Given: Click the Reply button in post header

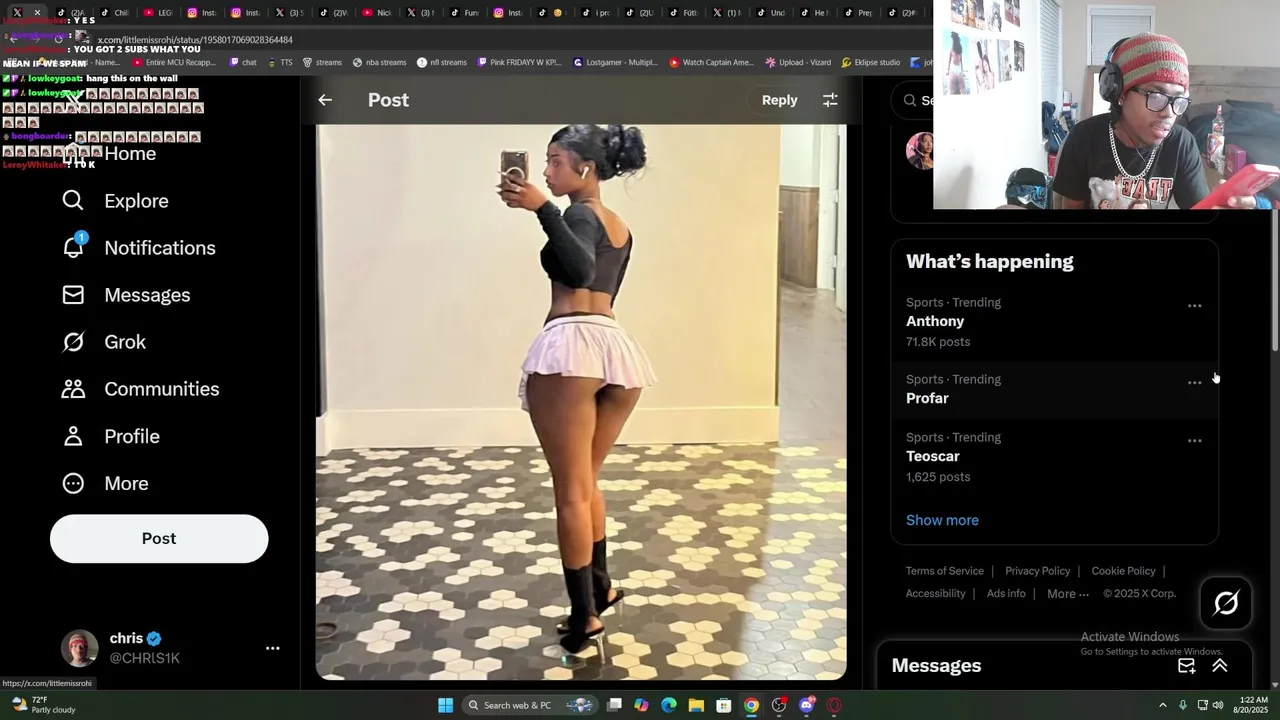Looking at the screenshot, I should point(779,100).
